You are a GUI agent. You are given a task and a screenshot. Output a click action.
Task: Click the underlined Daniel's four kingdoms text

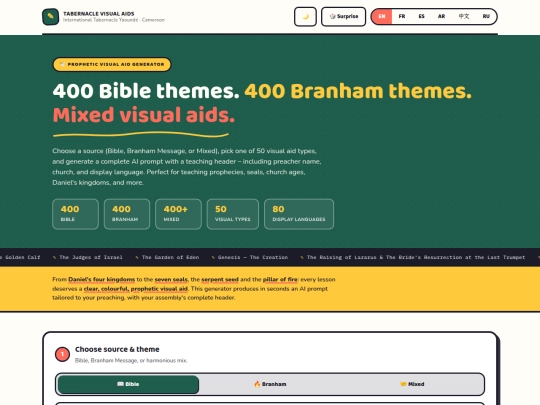(x=102, y=279)
